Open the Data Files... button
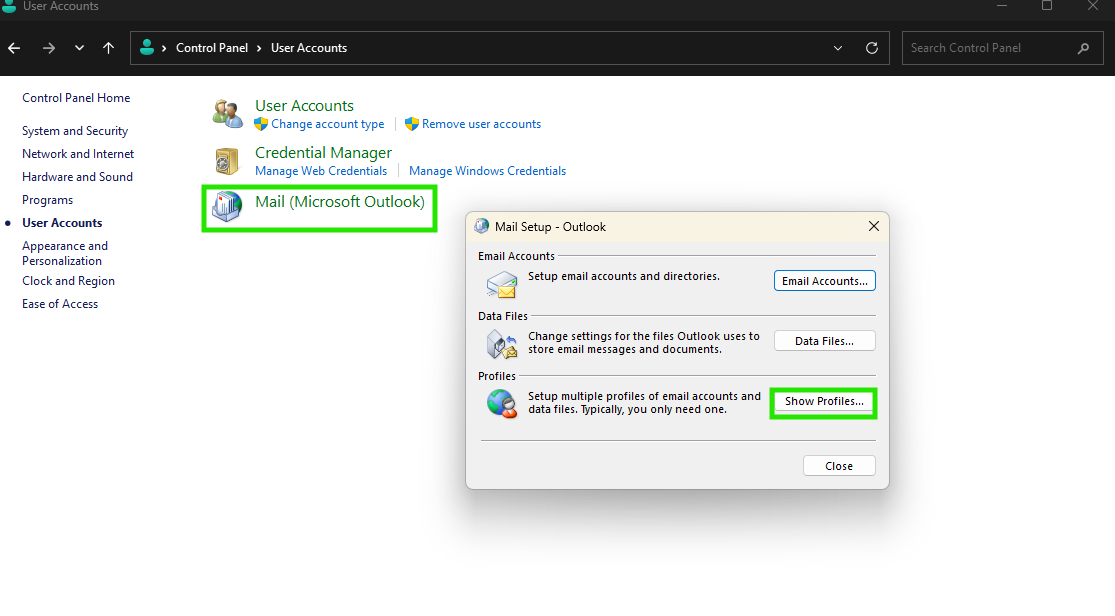The height and width of the screenshot is (616, 1115). tap(825, 341)
